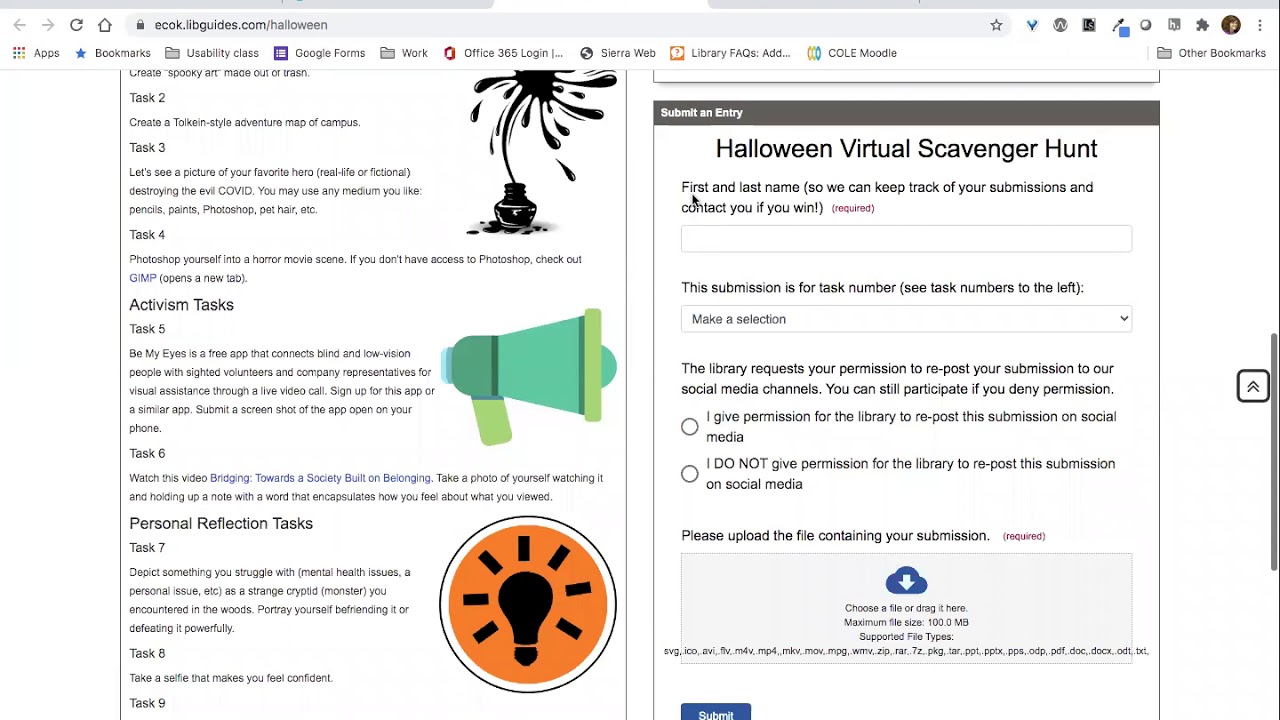Click the browser forward arrow

coord(47,25)
